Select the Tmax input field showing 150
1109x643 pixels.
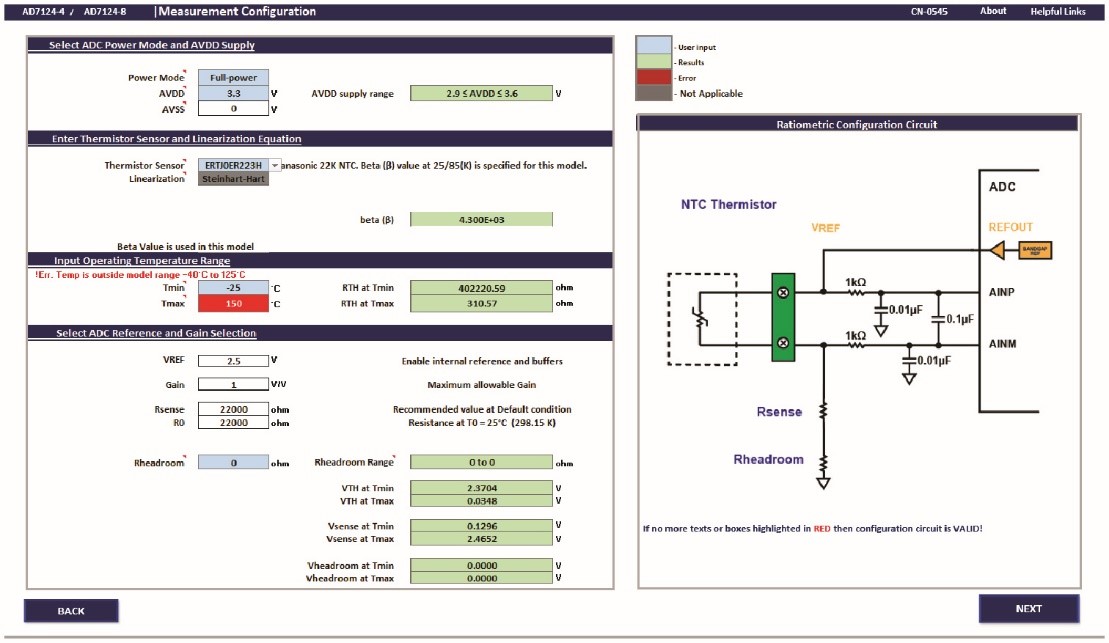[x=233, y=303]
